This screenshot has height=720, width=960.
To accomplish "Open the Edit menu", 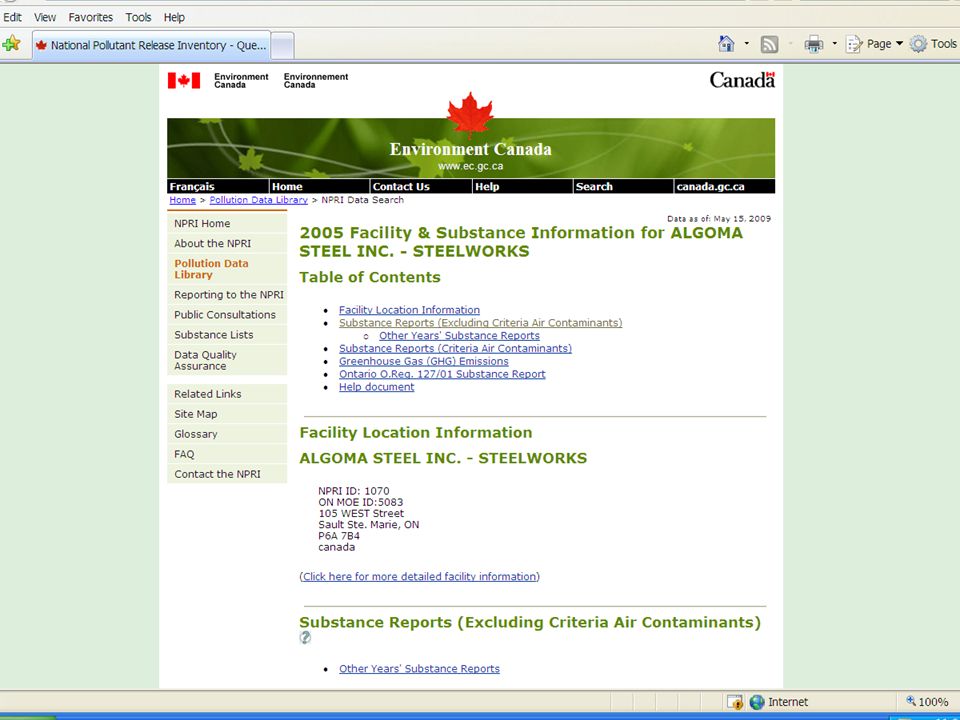I will click(x=12, y=17).
